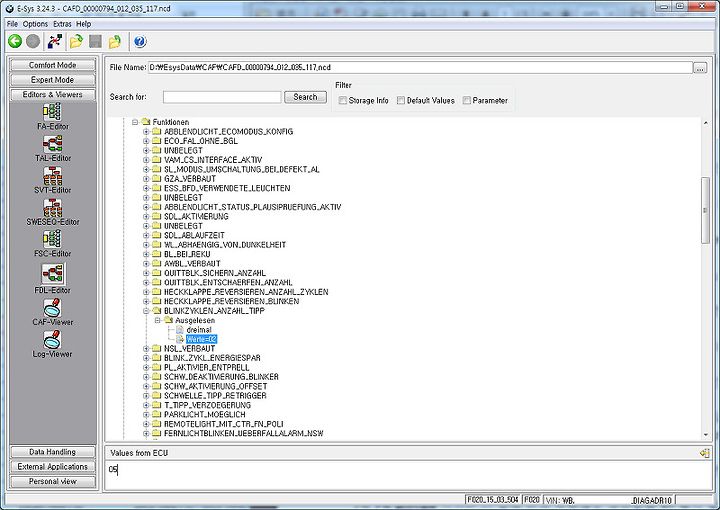The width and height of the screenshot is (720, 510).
Task: Click the Ausgelesen folder icon
Action: coord(169,320)
